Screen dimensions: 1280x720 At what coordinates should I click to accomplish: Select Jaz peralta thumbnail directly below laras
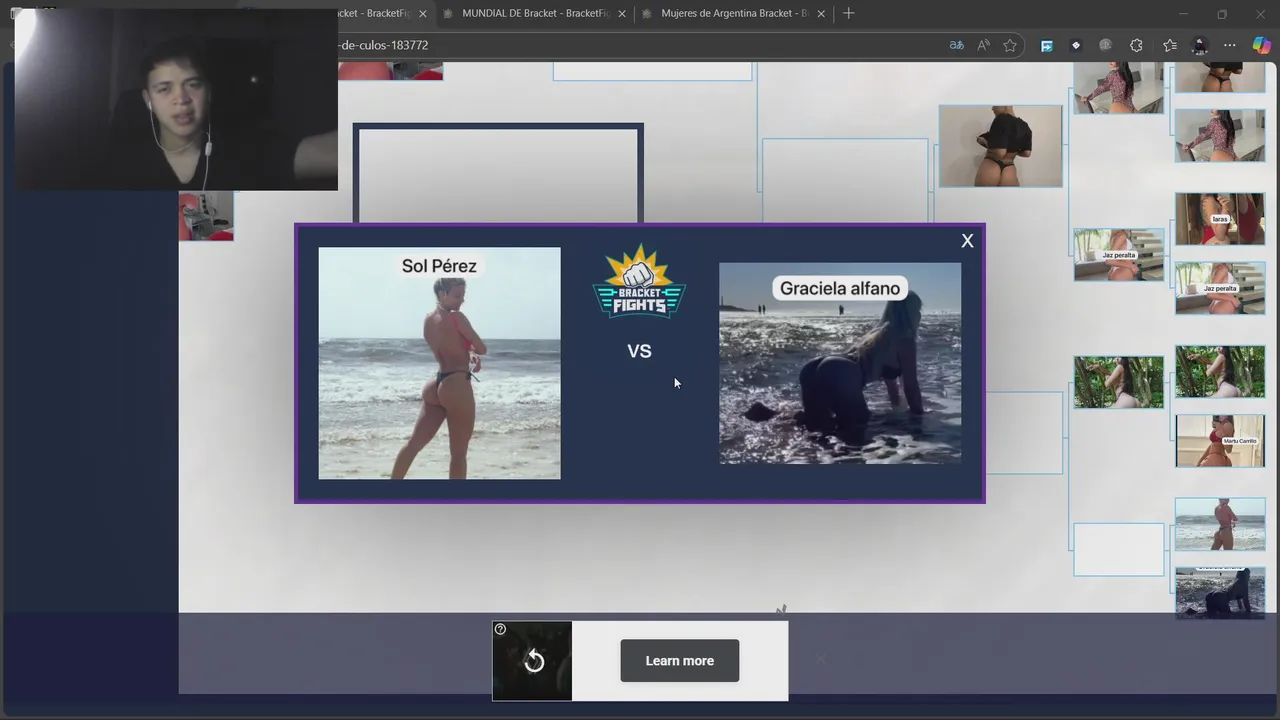pos(1219,288)
